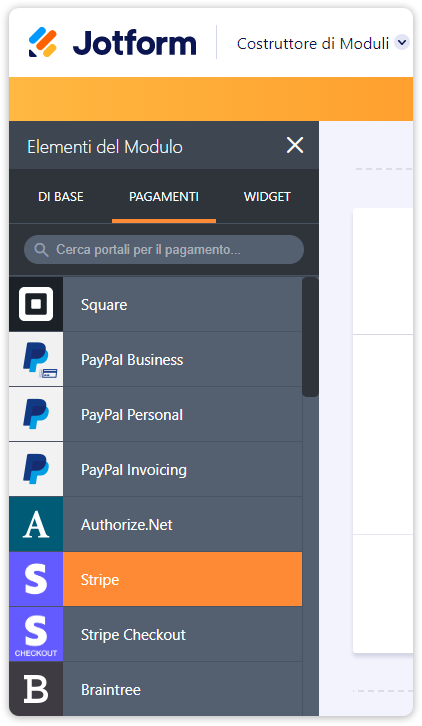
Task: Focus the payment gateway search field
Action: click(164, 250)
